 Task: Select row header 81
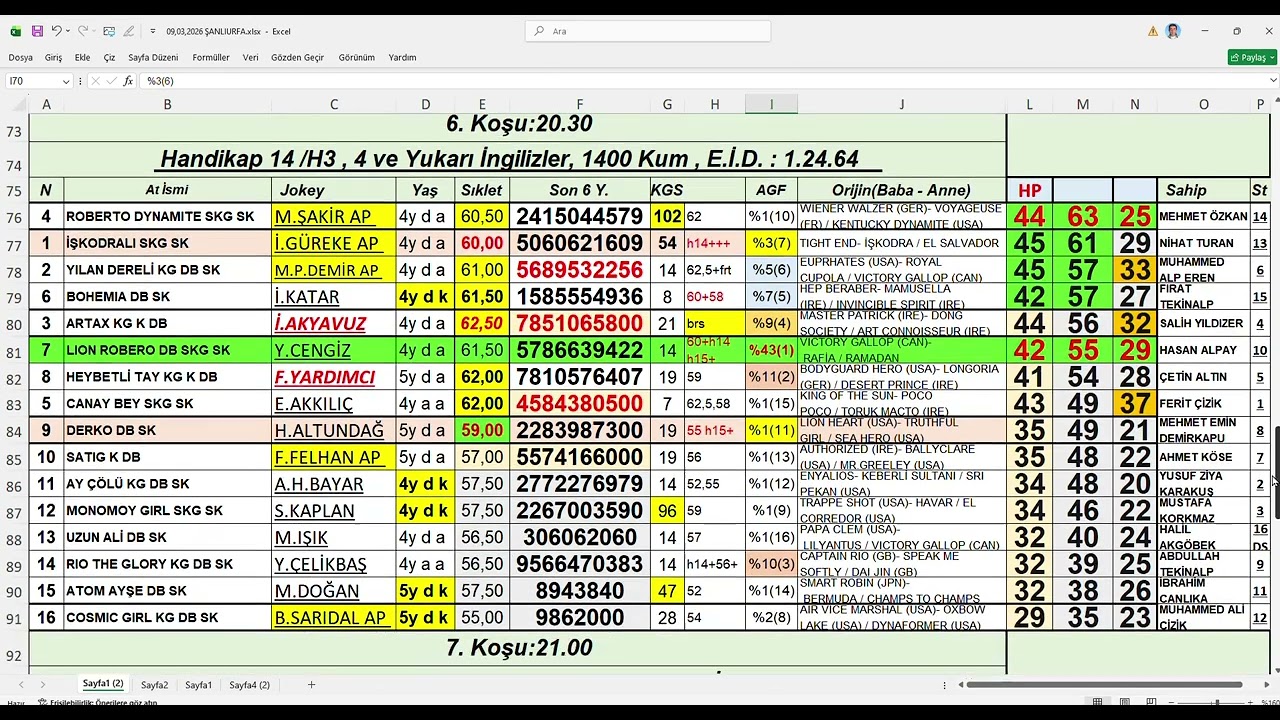(14, 352)
